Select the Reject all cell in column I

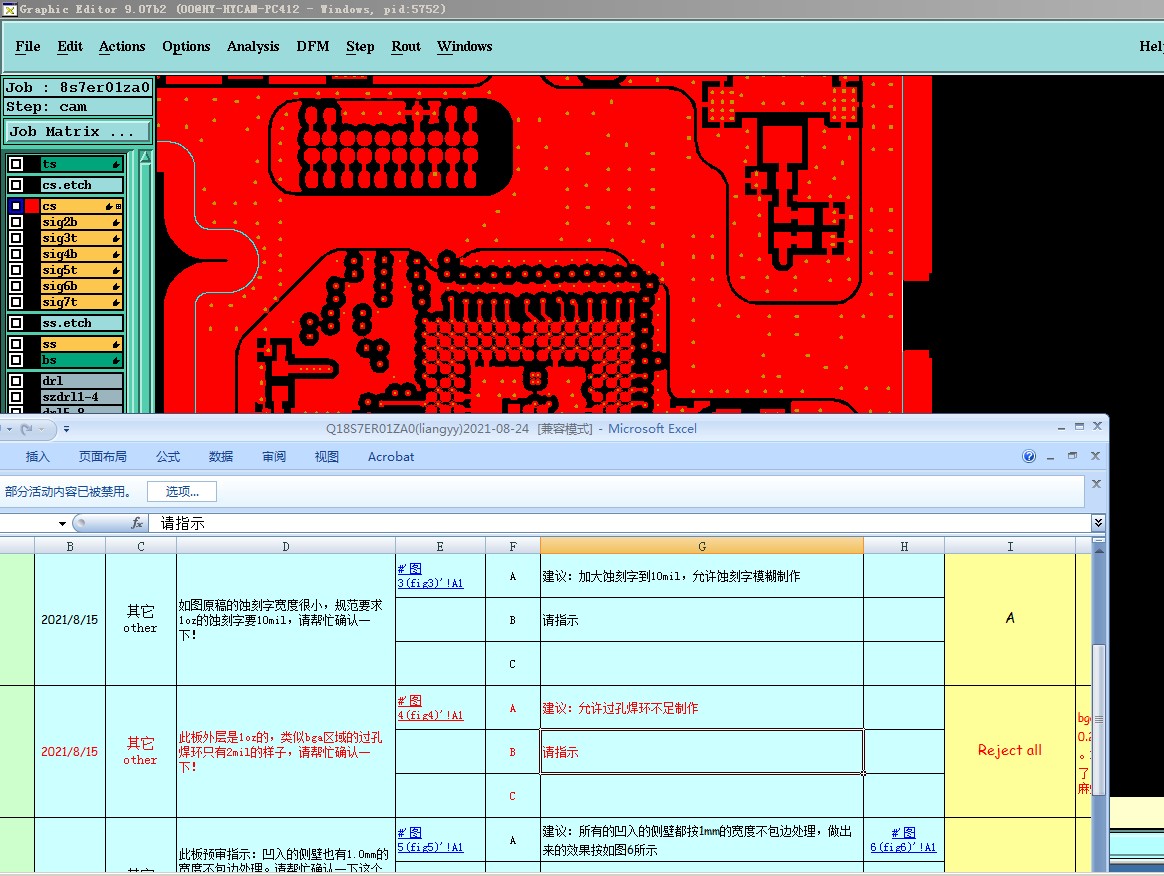tap(1010, 751)
